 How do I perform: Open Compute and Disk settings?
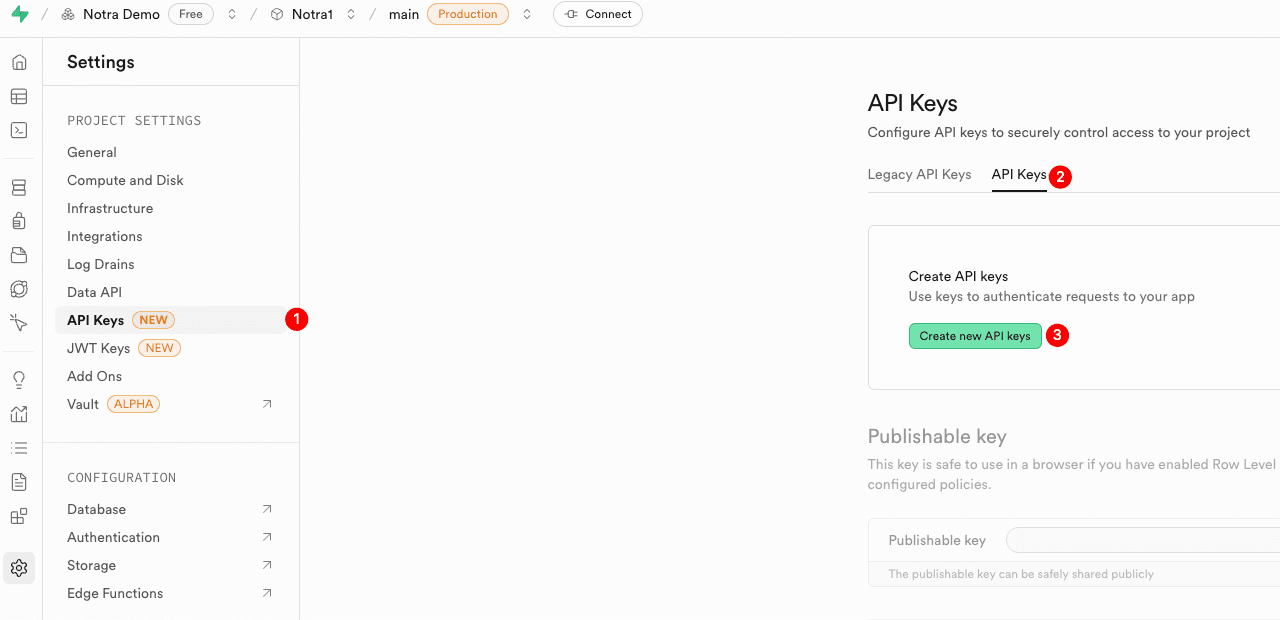[125, 180]
